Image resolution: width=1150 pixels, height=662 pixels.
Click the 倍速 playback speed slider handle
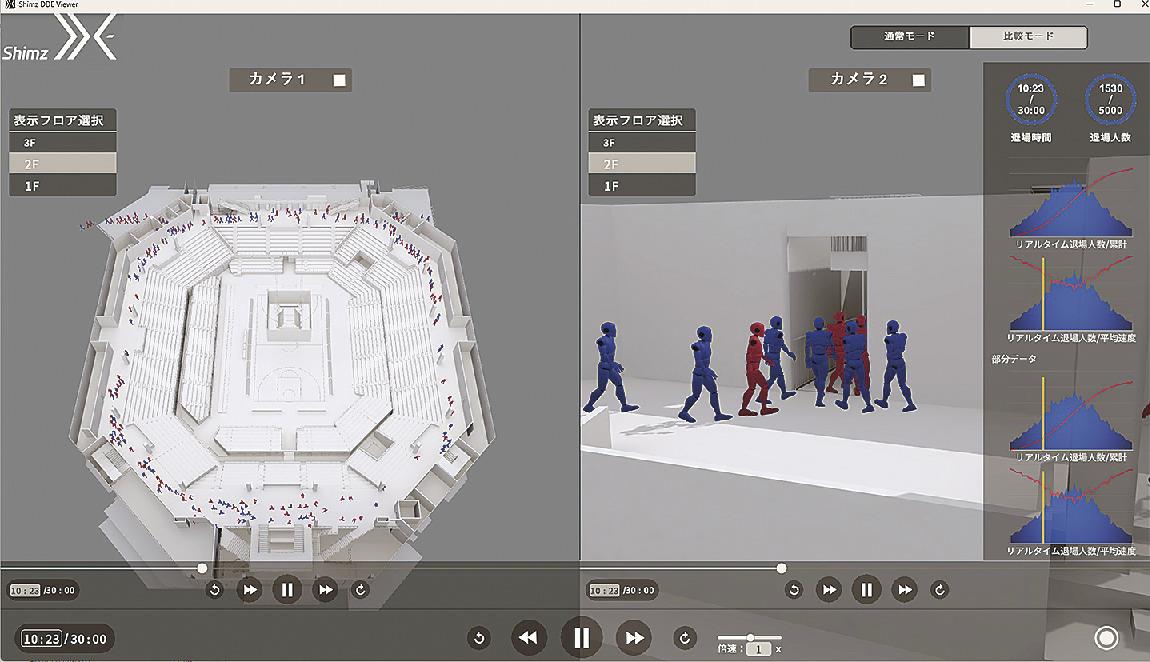point(750,637)
